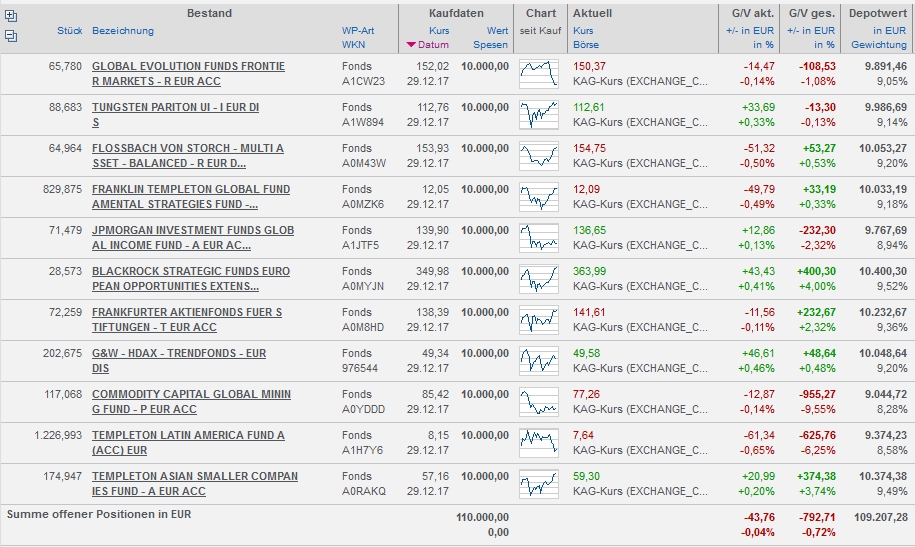The height and width of the screenshot is (547, 915).
Task: View Templeton Latin America chart thumbnail
Action: pos(539,443)
